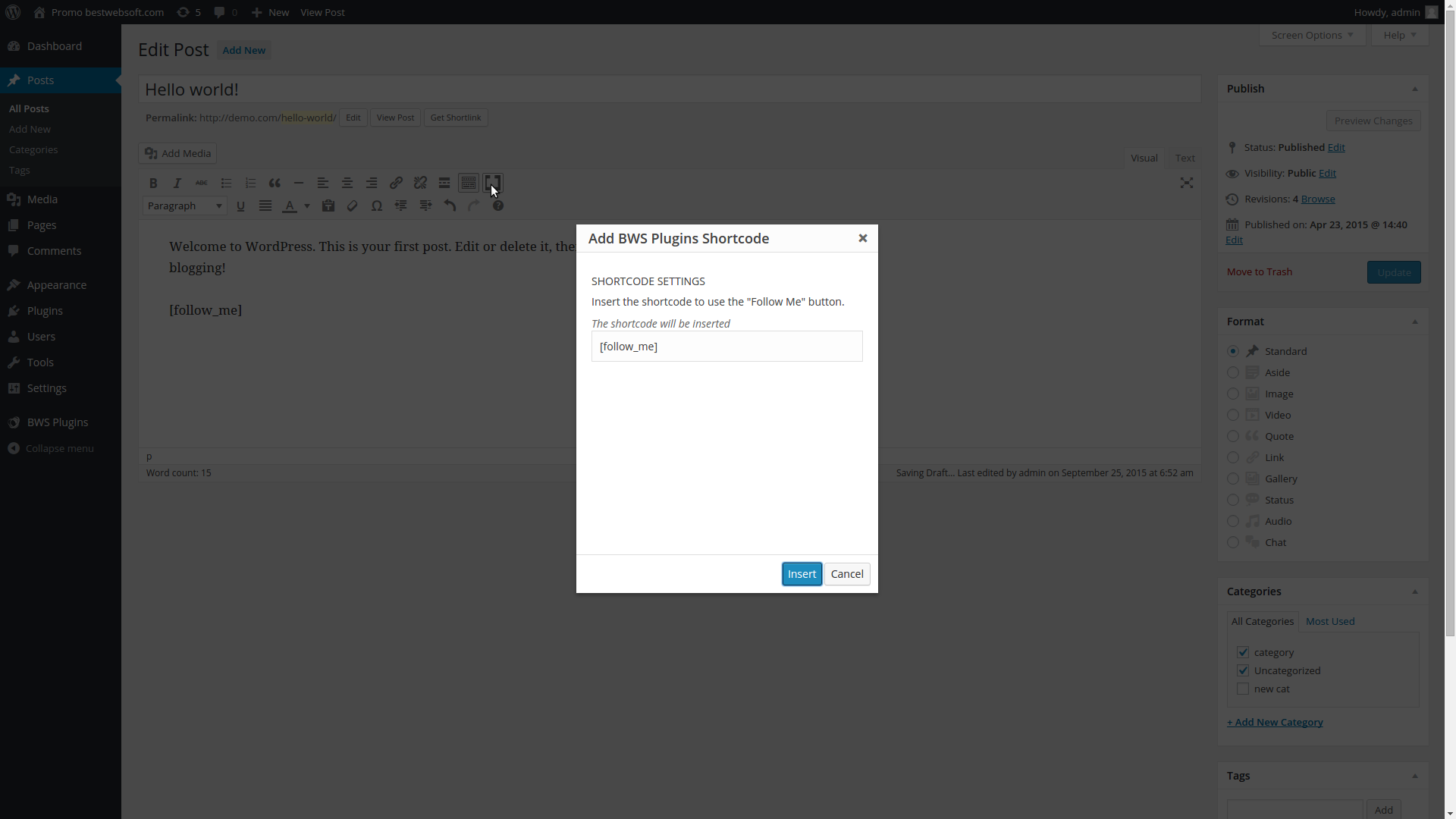Click the Add Media button
Screen dimensions: 1456x819
point(177,153)
